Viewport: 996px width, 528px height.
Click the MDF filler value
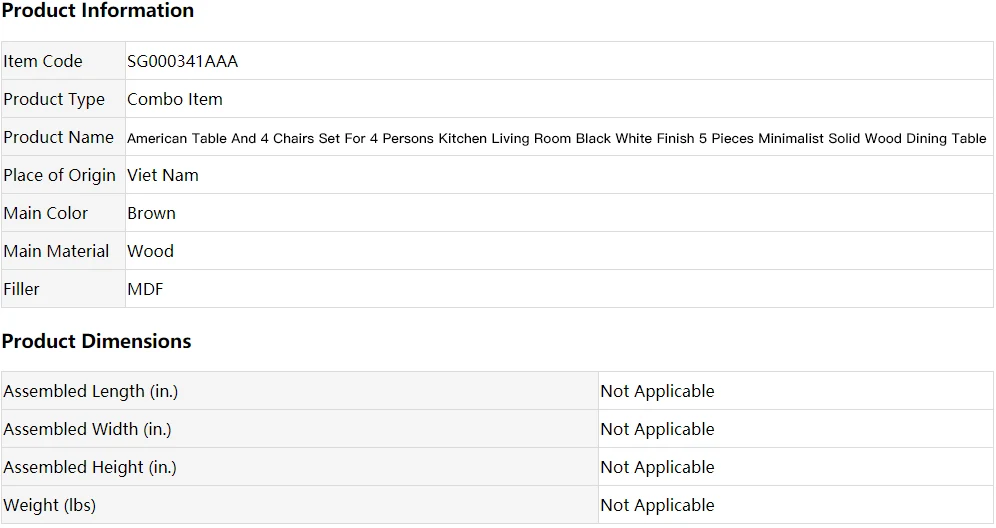(145, 290)
